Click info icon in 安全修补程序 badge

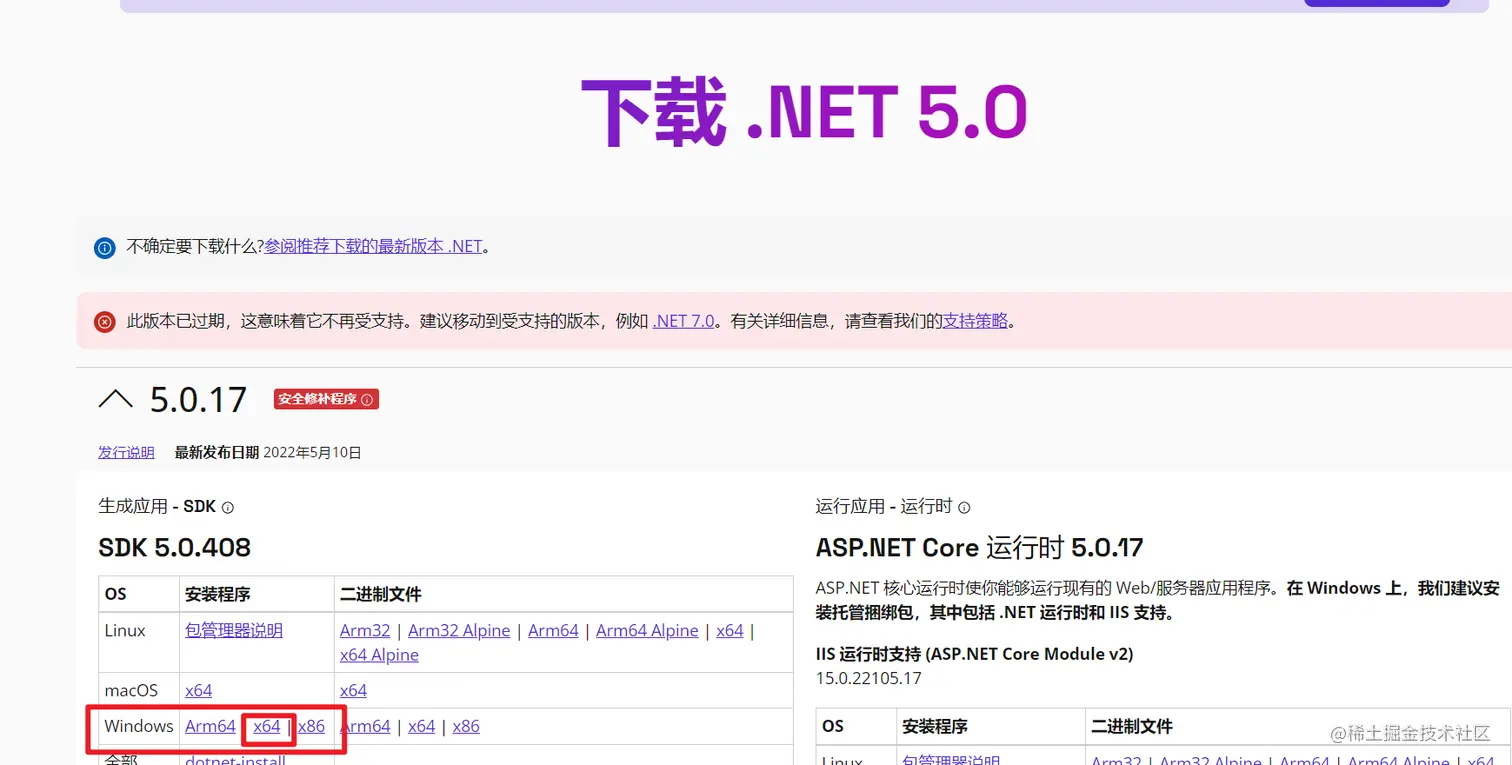(x=367, y=400)
